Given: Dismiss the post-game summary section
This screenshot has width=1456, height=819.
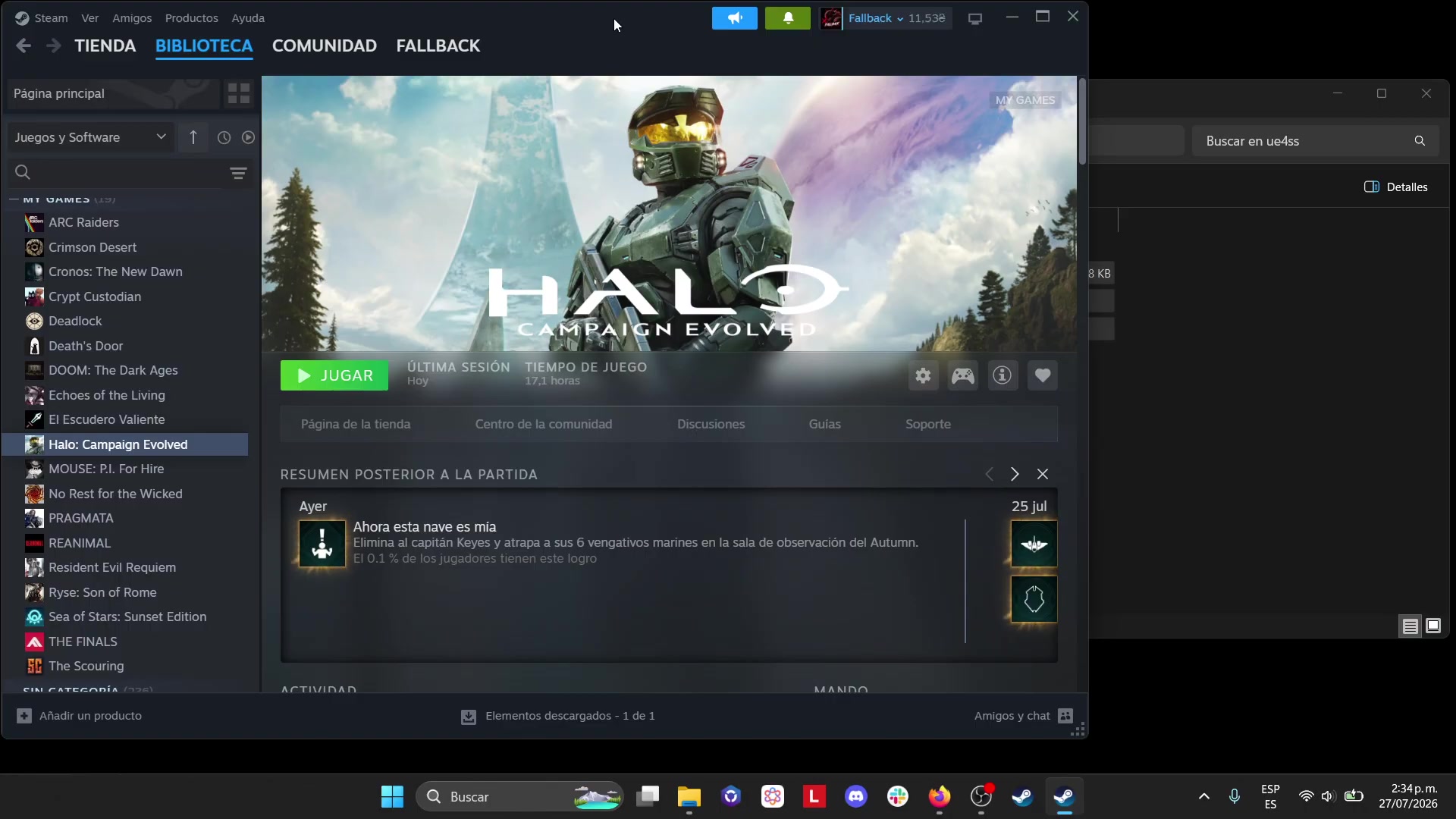Looking at the screenshot, I should pyautogui.click(x=1043, y=474).
